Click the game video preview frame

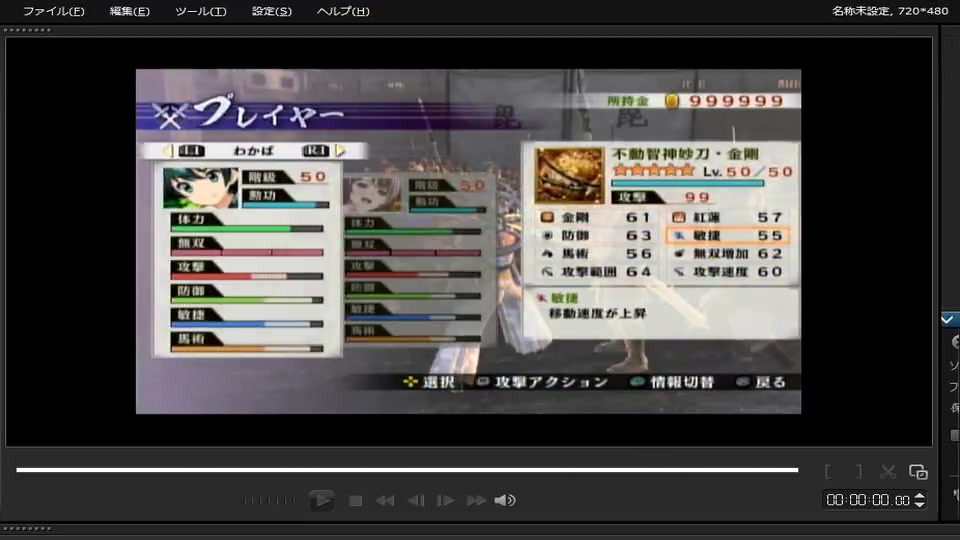pyautogui.click(x=468, y=241)
